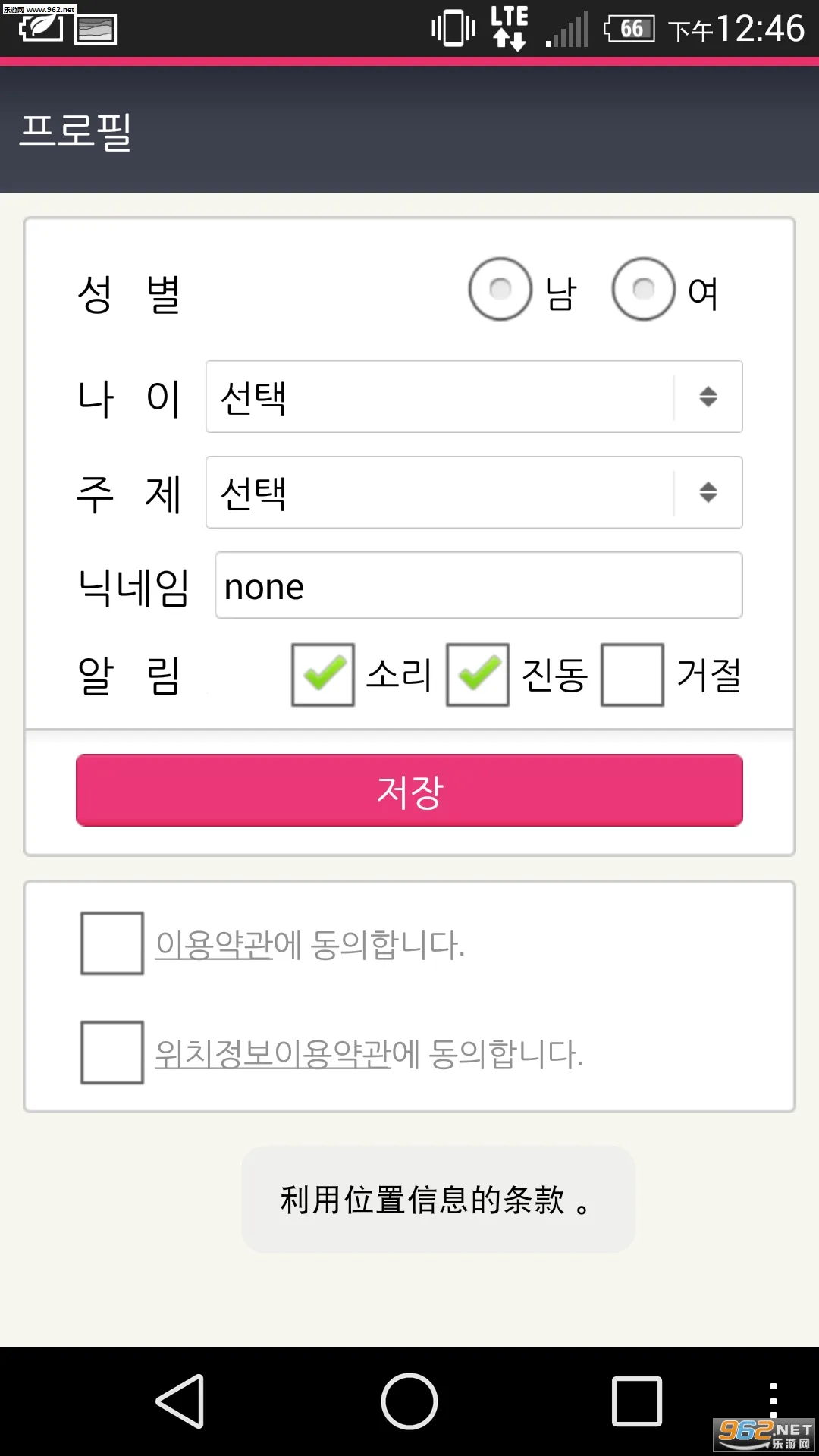Open the 나이 selection dropdown
The image size is (819, 1456).
pyautogui.click(x=473, y=397)
